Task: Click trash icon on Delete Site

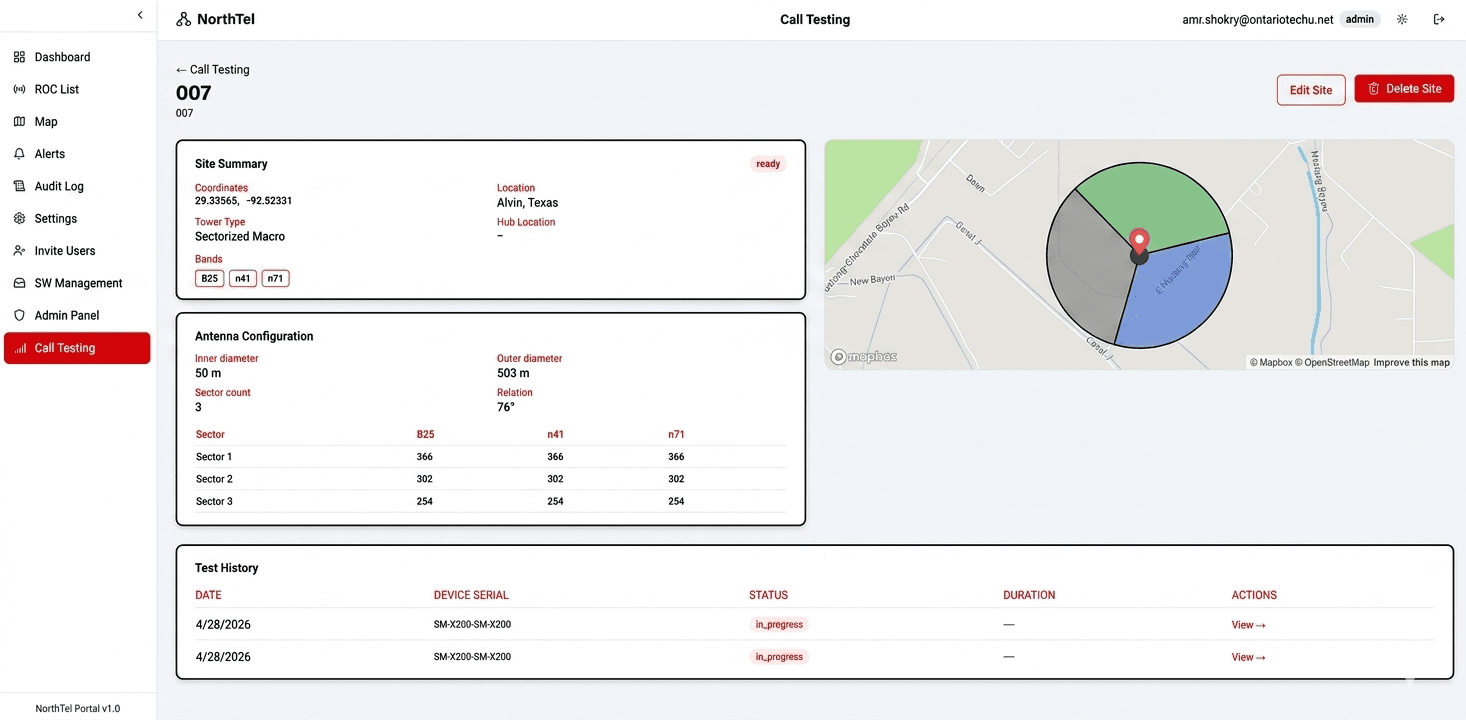Action: pyautogui.click(x=1374, y=88)
